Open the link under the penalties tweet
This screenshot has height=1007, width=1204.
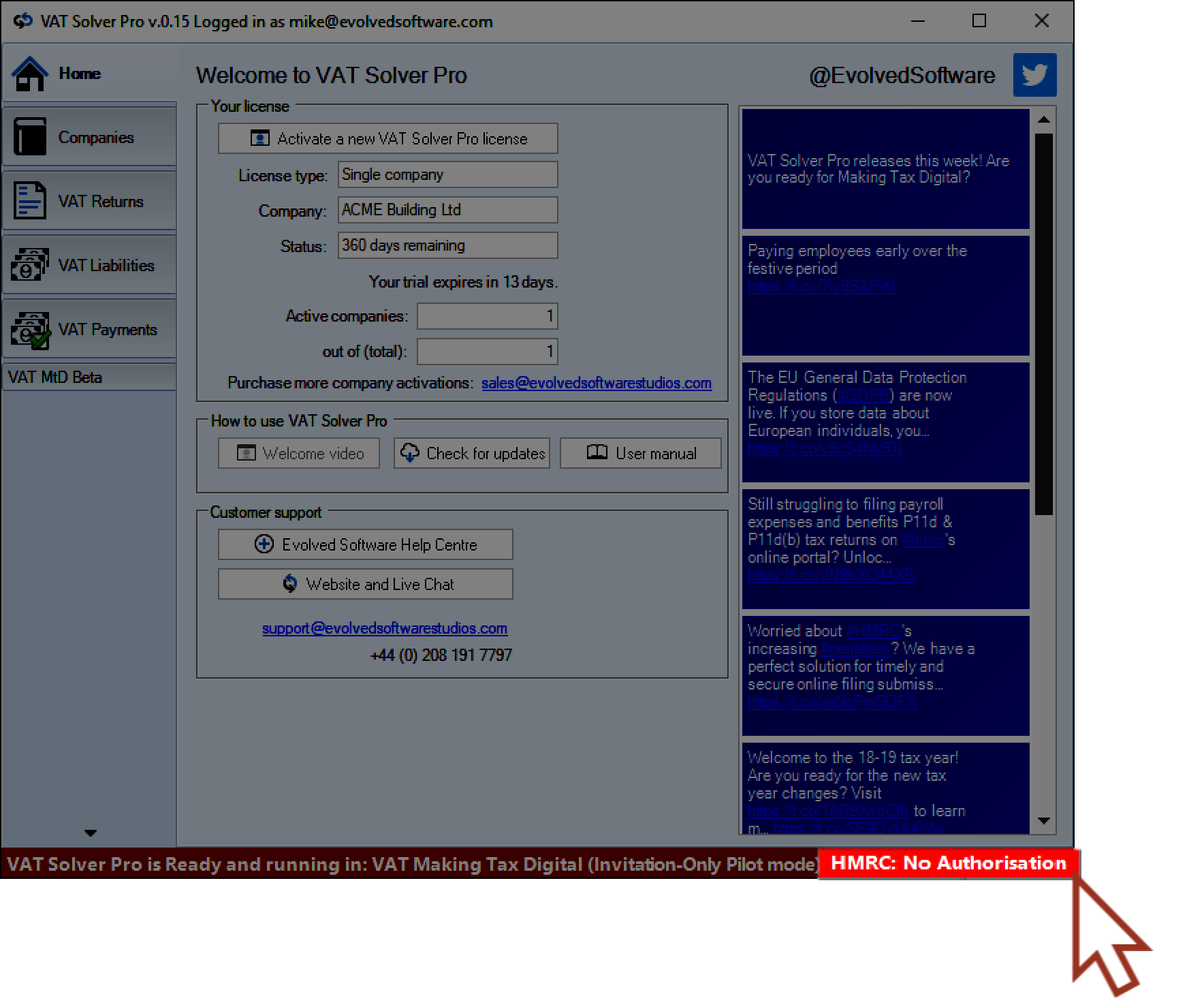832,702
